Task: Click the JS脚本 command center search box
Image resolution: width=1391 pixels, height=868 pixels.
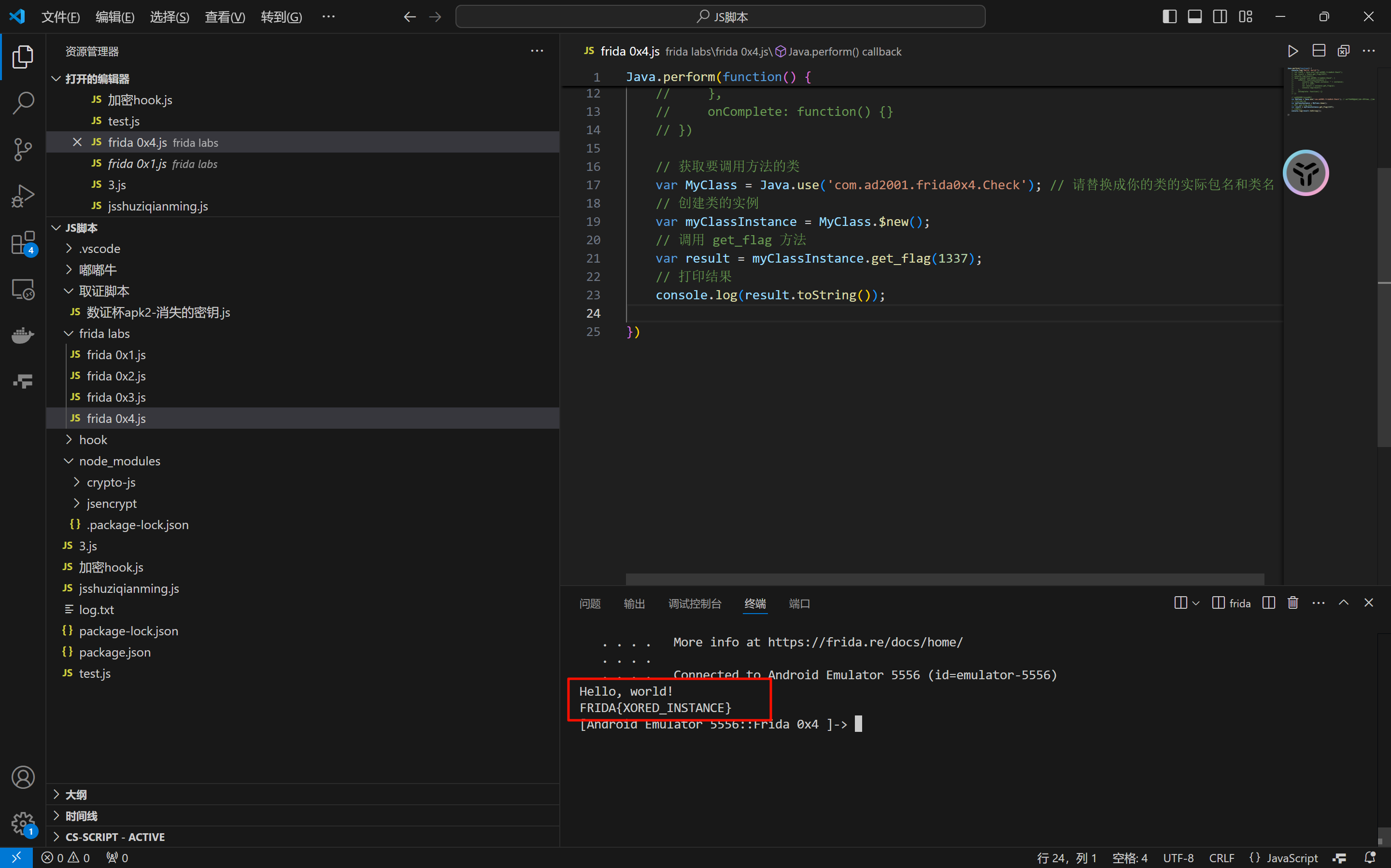Action: coord(720,16)
